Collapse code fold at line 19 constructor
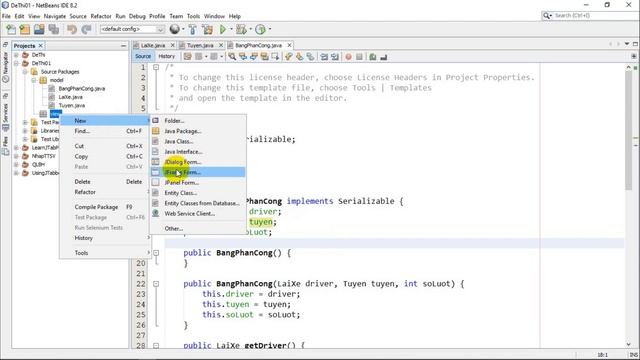This screenshot has width=640, height=360. [156, 253]
